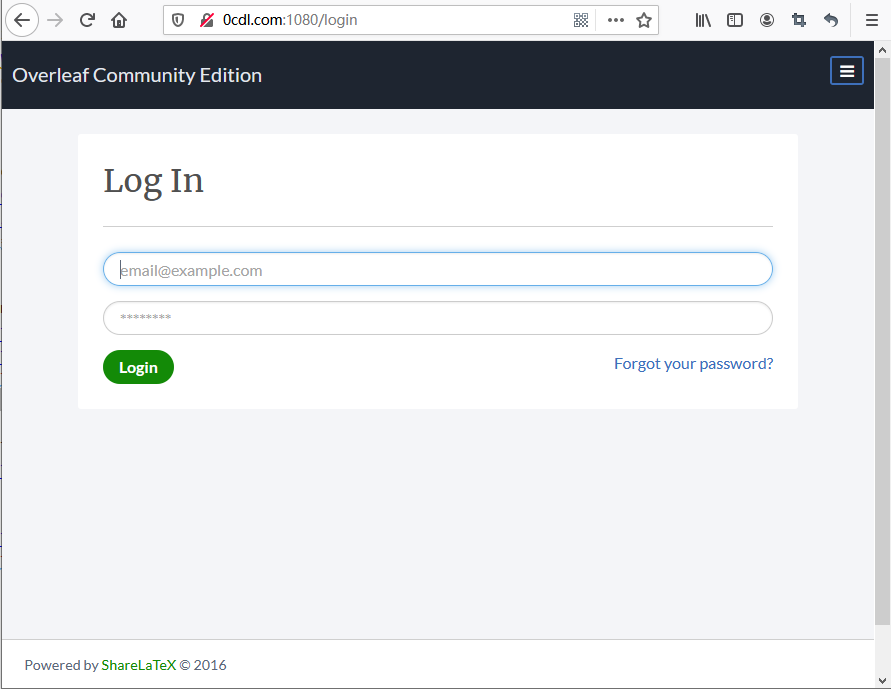Expand the page actions three-dot menu
The width and height of the screenshot is (891, 689).
tap(615, 20)
